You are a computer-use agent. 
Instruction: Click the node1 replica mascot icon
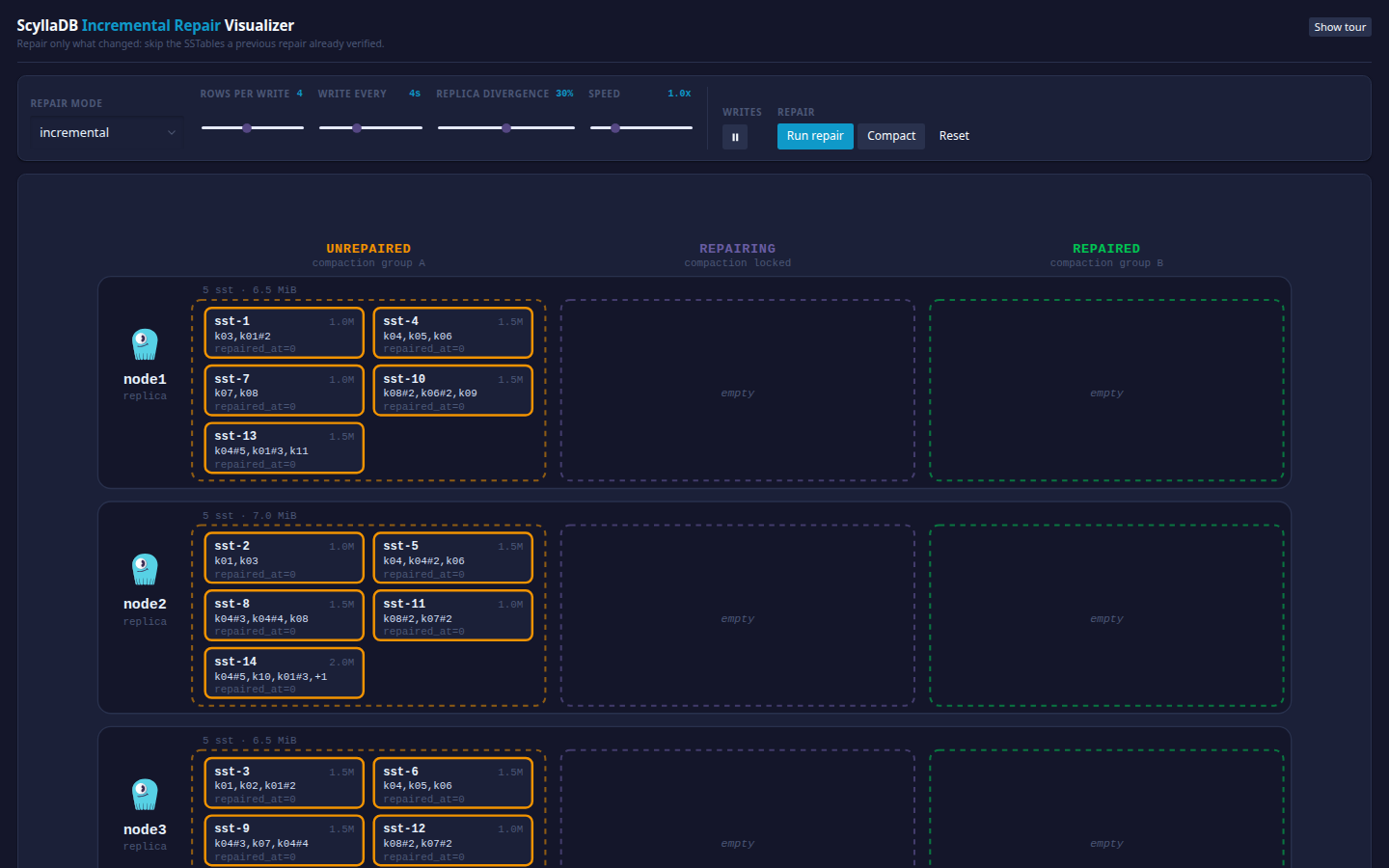click(145, 344)
